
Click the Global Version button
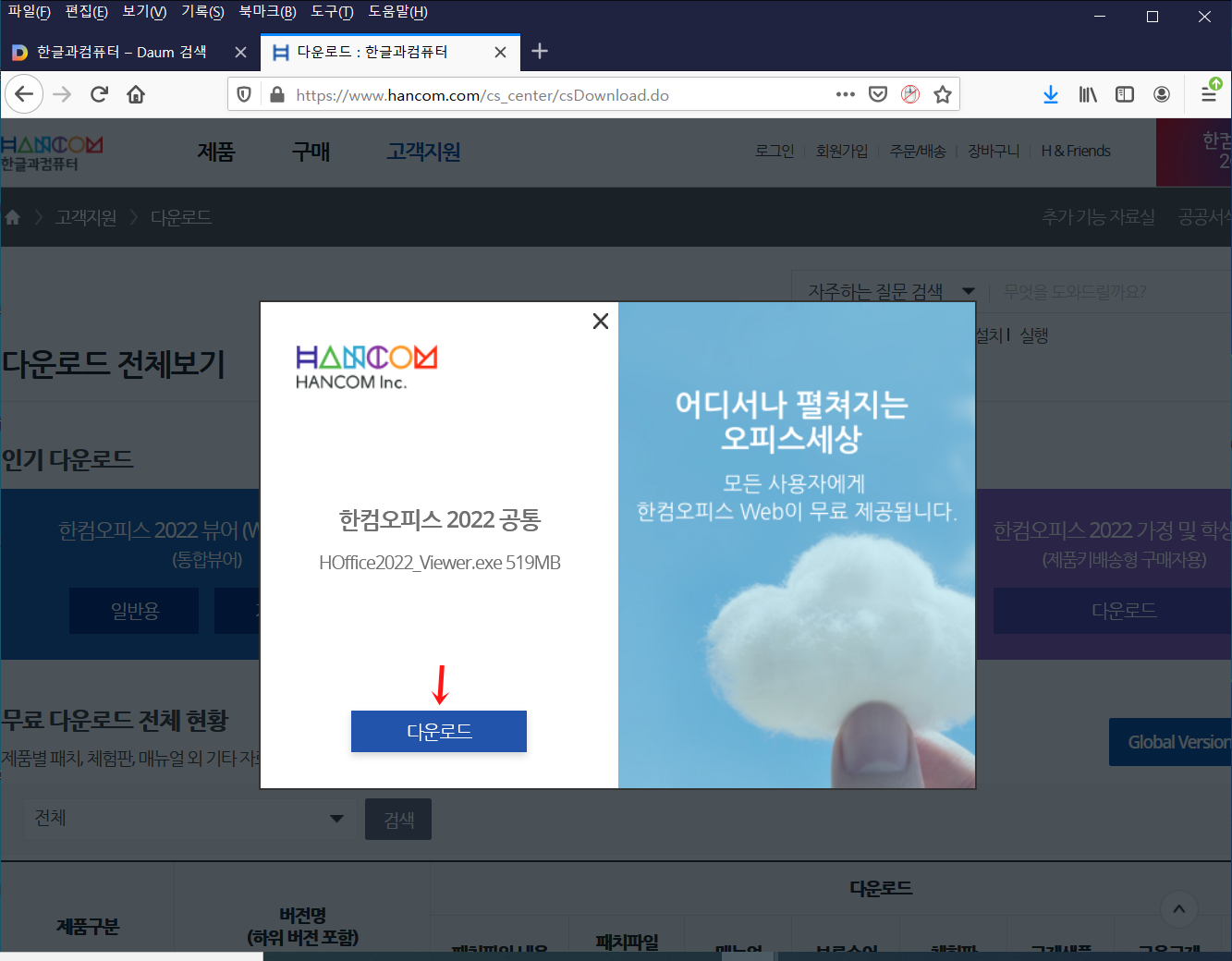coord(1171,742)
